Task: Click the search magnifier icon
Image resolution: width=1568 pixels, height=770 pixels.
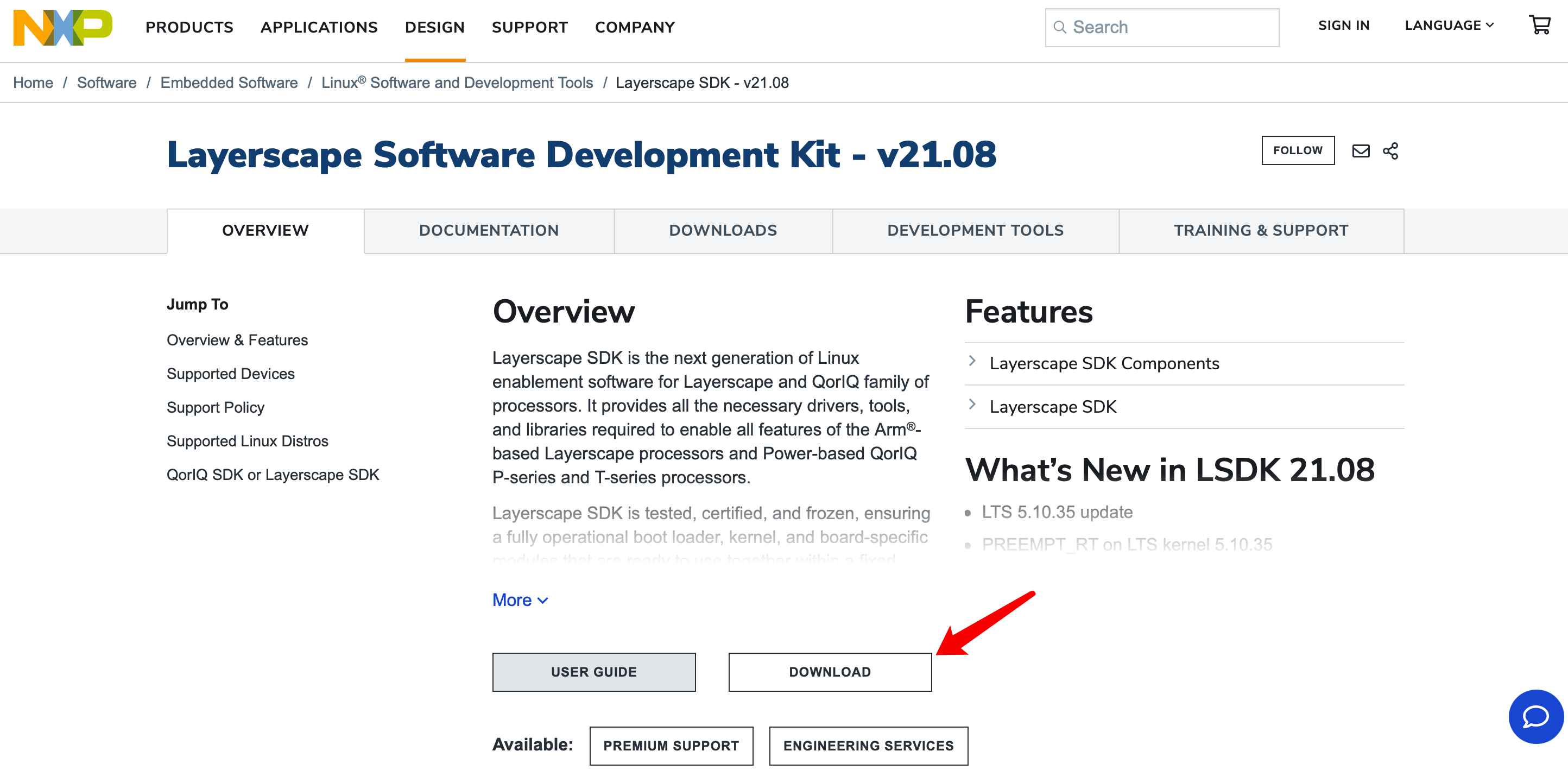Action: [x=1060, y=27]
